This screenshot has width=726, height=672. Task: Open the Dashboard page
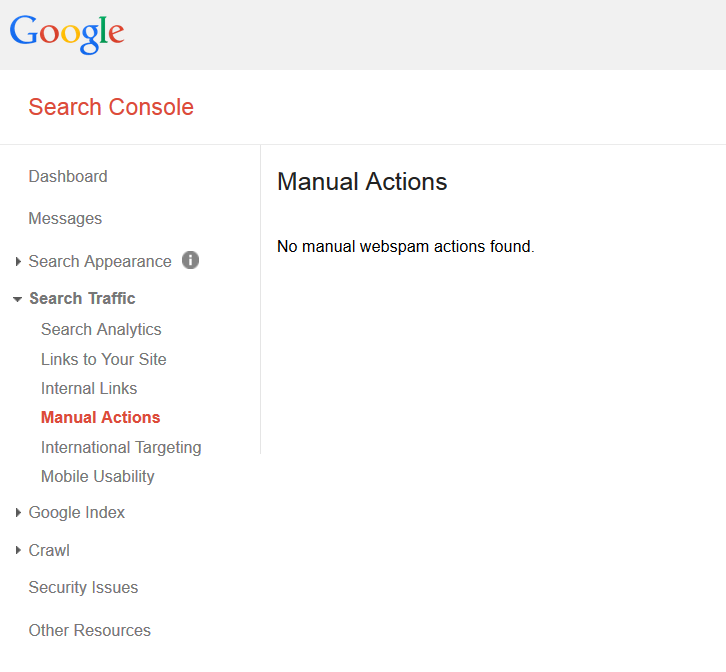[x=68, y=176]
